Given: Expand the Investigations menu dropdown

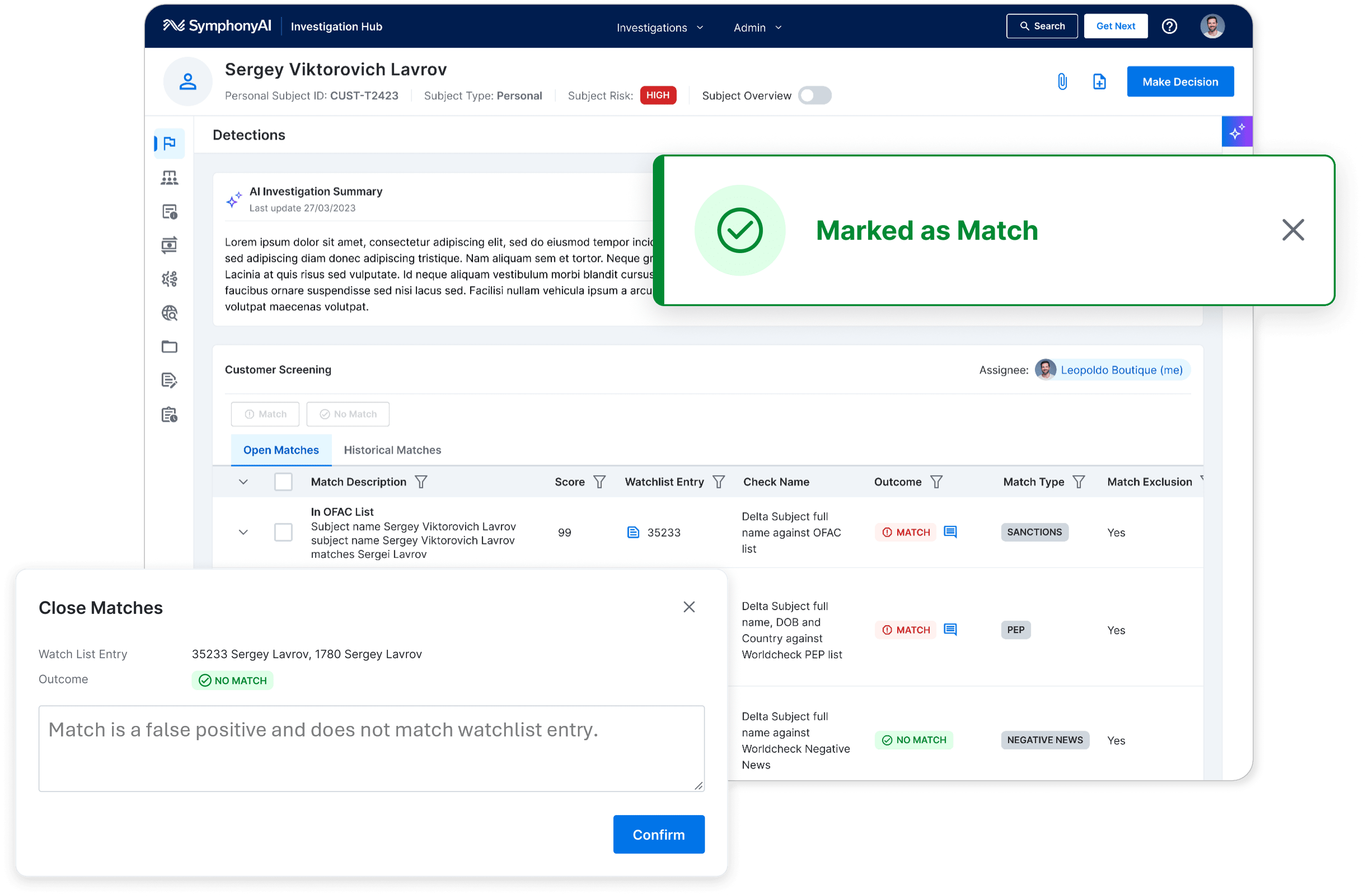Looking at the screenshot, I should pyautogui.click(x=660, y=27).
